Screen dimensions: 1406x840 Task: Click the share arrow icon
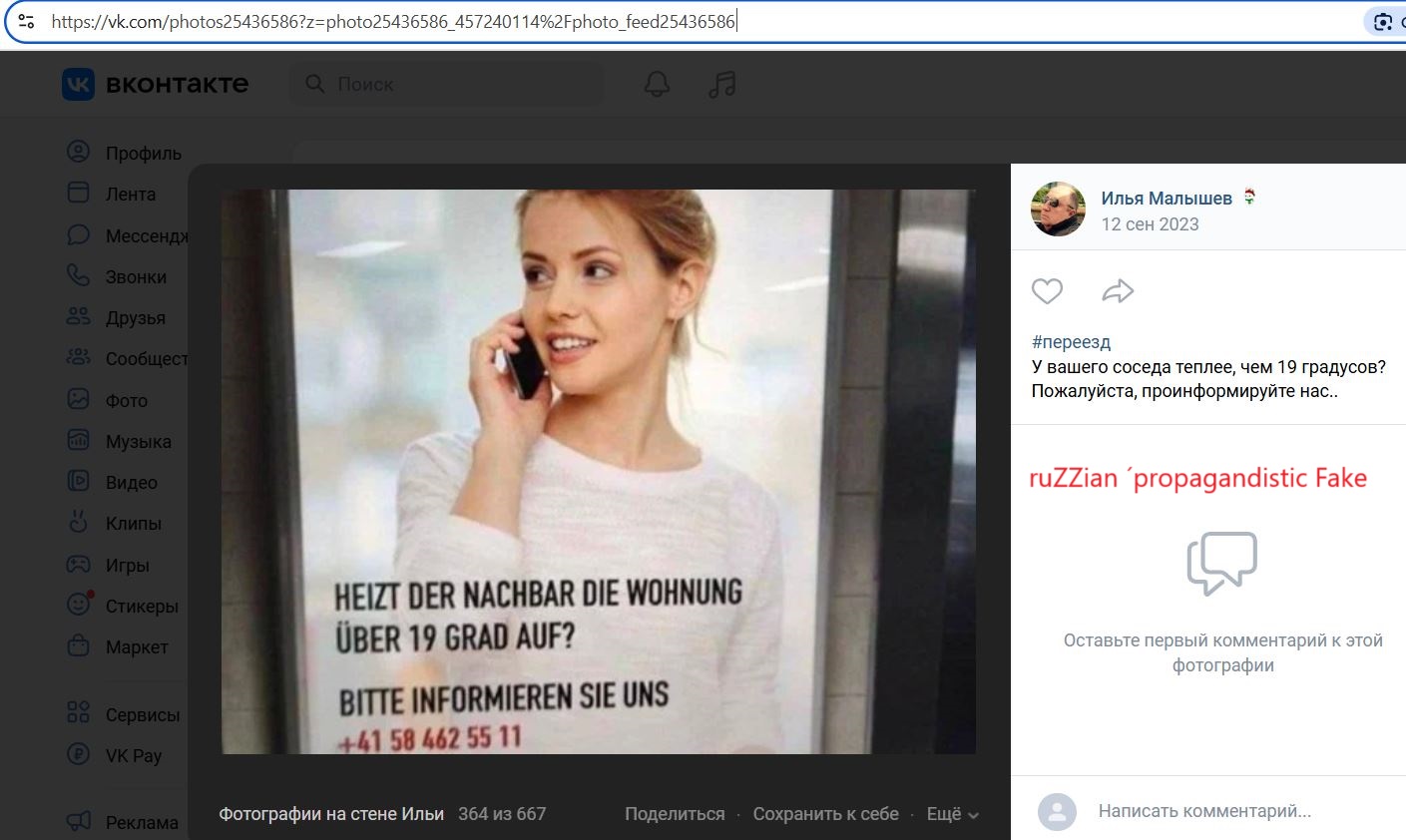(1118, 291)
